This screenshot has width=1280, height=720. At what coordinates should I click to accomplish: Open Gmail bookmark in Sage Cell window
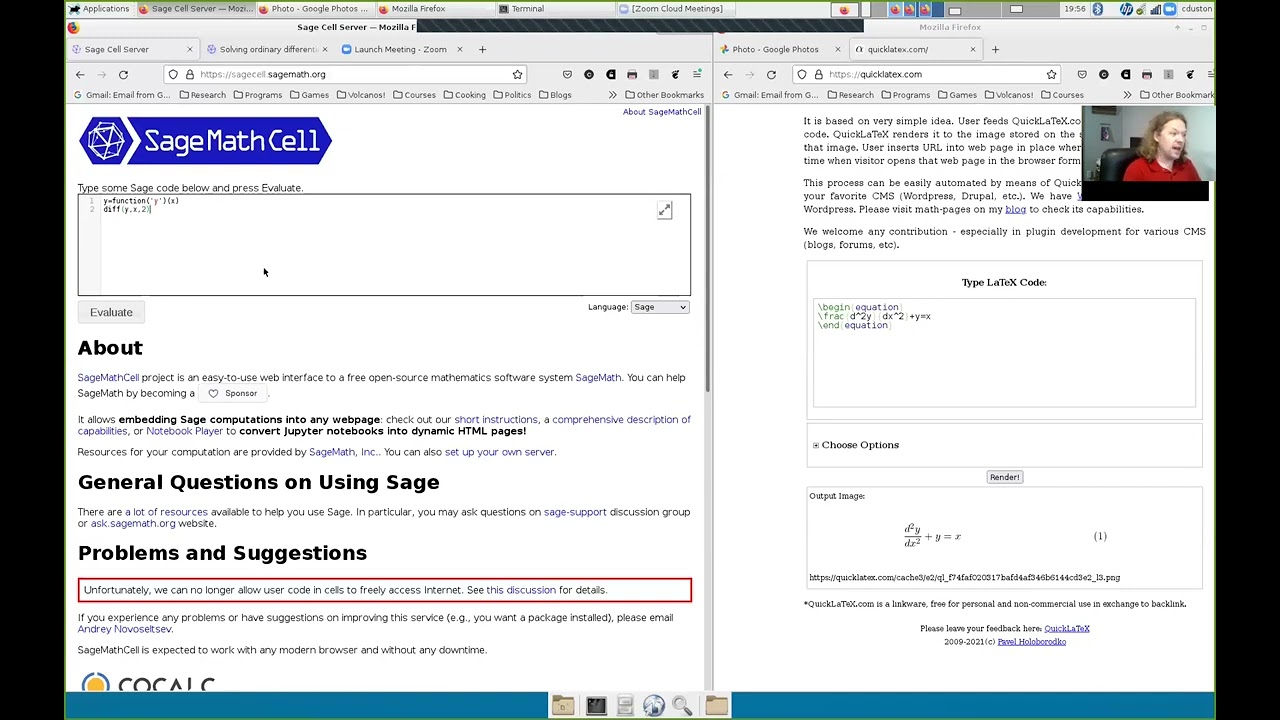122,95
